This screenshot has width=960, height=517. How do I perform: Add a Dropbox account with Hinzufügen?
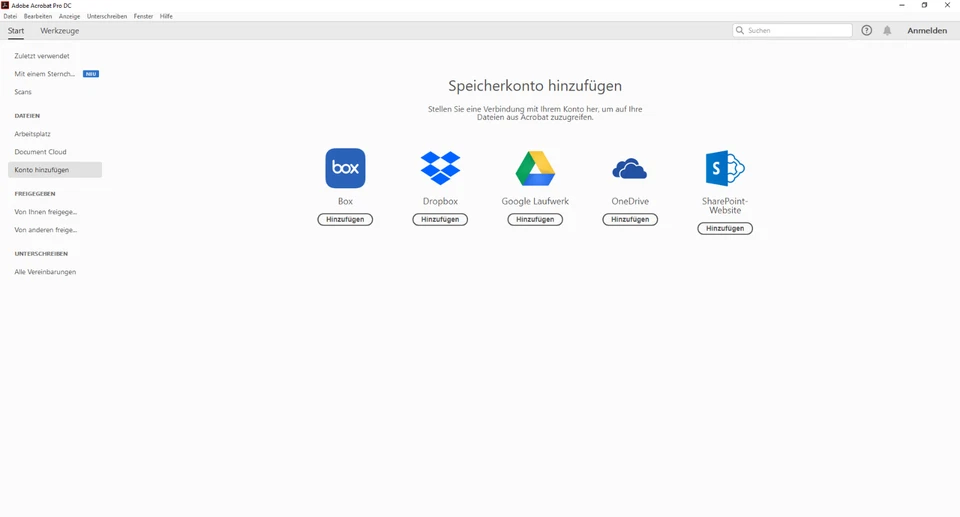(440, 219)
